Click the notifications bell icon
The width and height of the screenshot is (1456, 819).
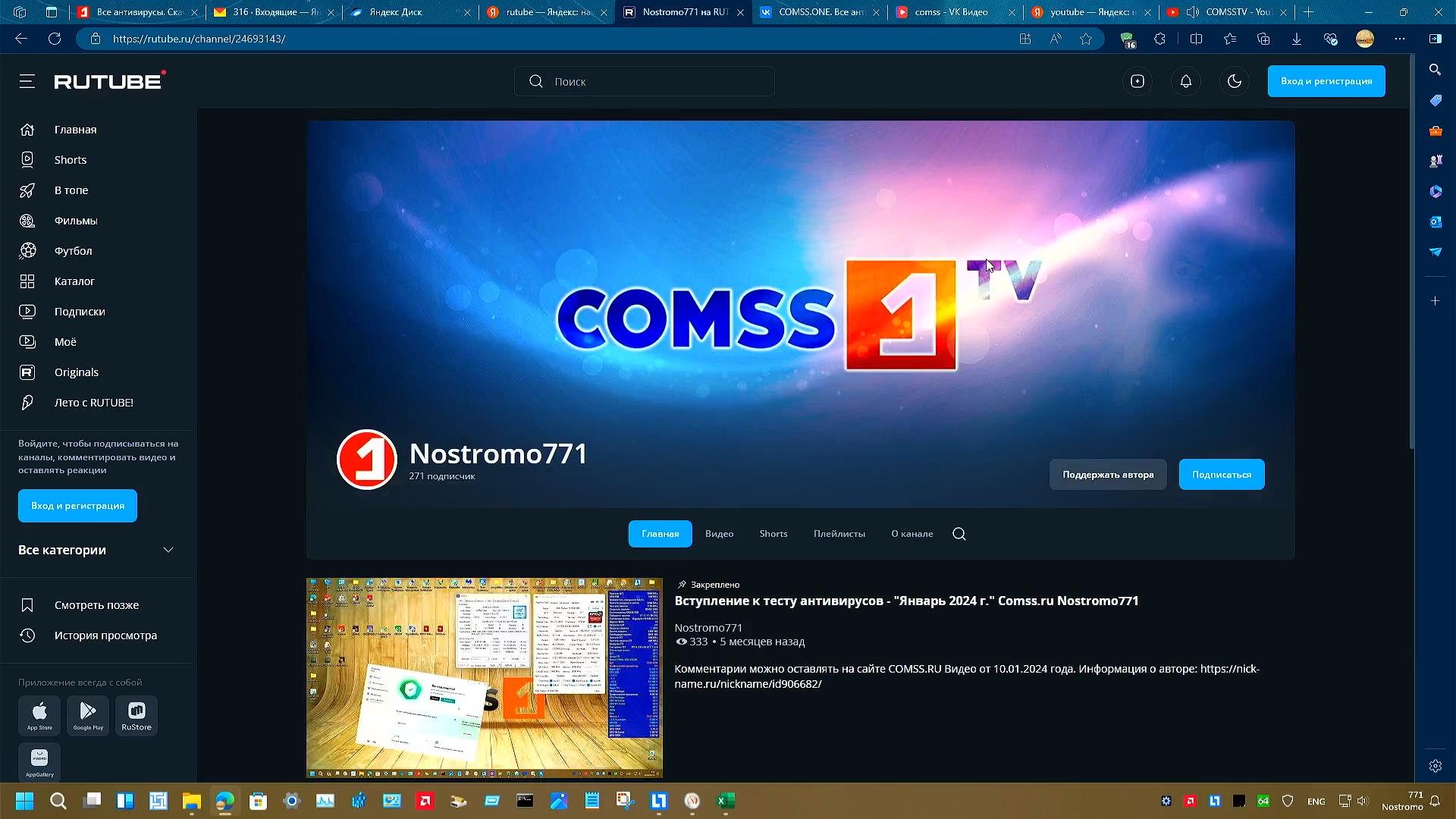1185,81
